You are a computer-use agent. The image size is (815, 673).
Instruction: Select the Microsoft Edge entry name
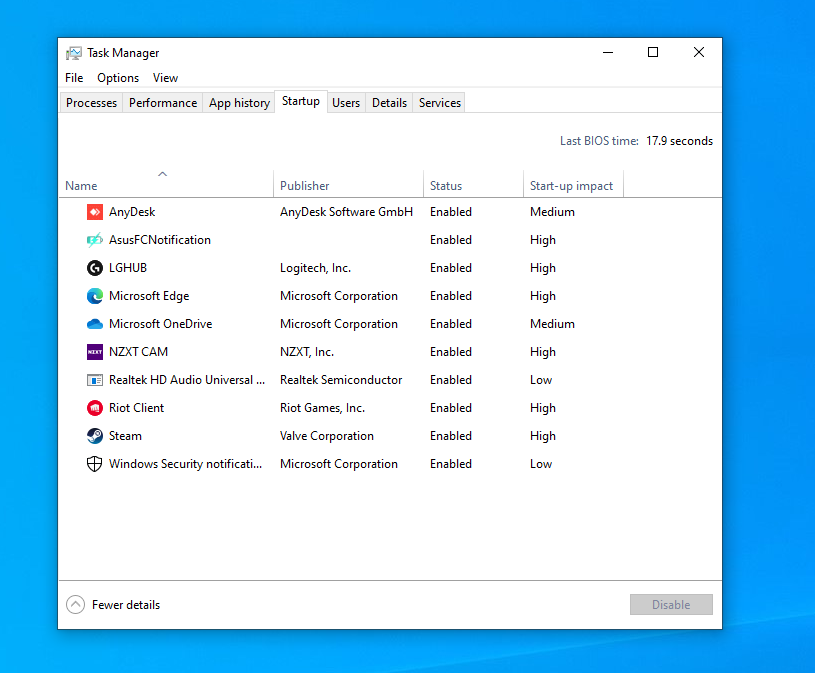[x=149, y=296]
